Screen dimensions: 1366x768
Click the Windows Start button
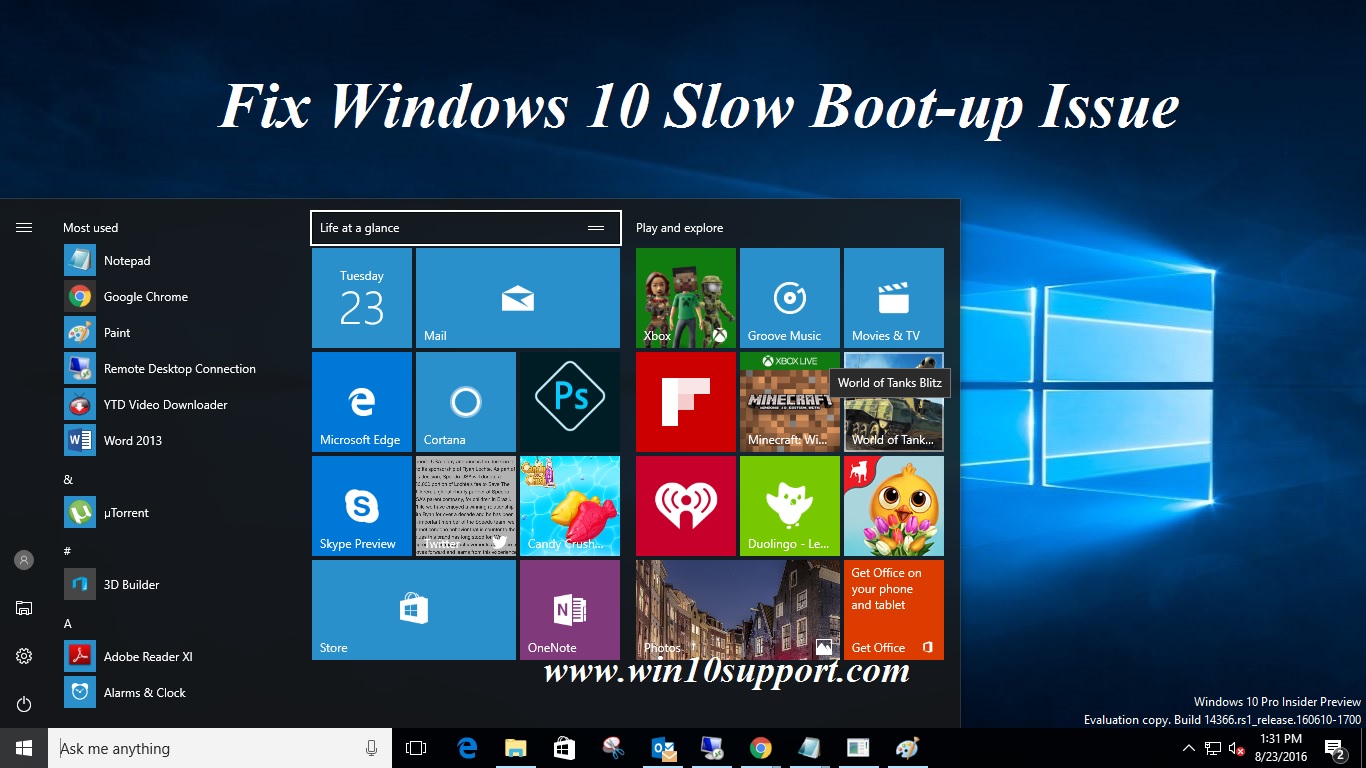pyautogui.click(x=24, y=748)
